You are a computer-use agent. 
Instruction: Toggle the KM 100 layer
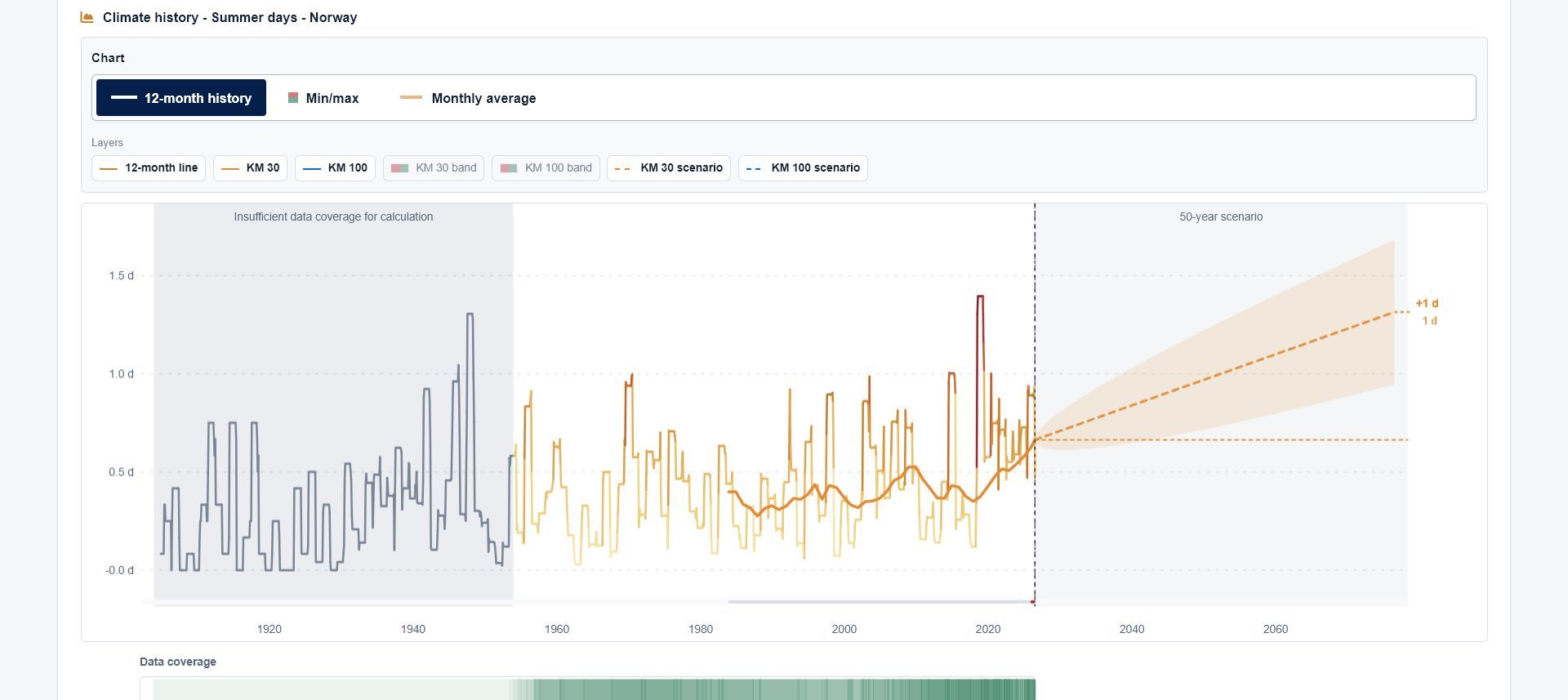335,168
